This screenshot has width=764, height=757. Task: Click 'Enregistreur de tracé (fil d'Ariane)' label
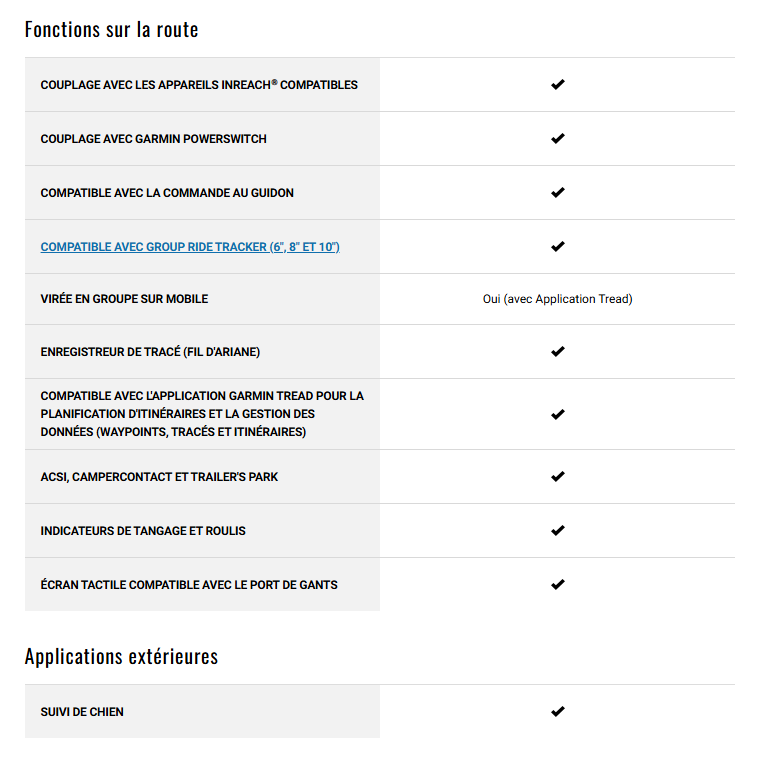point(150,352)
